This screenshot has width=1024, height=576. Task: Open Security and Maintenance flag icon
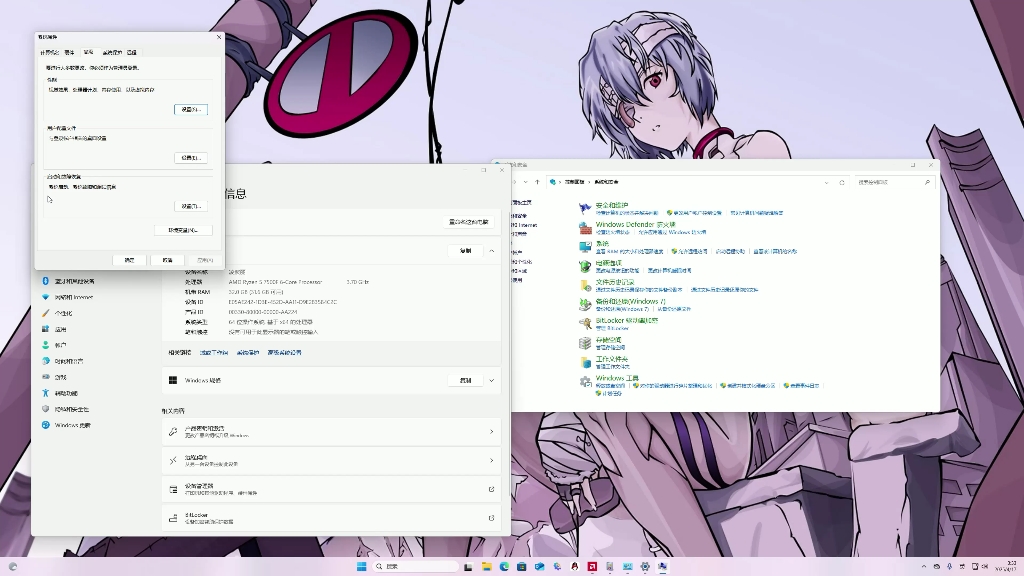[585, 208]
